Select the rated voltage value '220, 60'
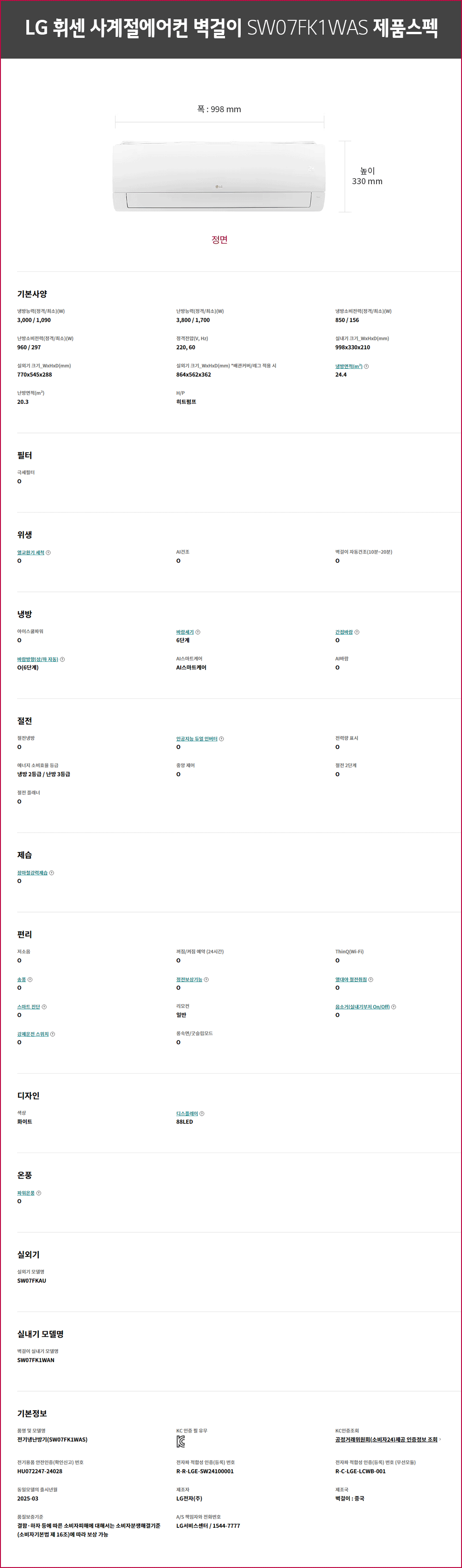The image size is (462, 1568). pyautogui.click(x=186, y=348)
